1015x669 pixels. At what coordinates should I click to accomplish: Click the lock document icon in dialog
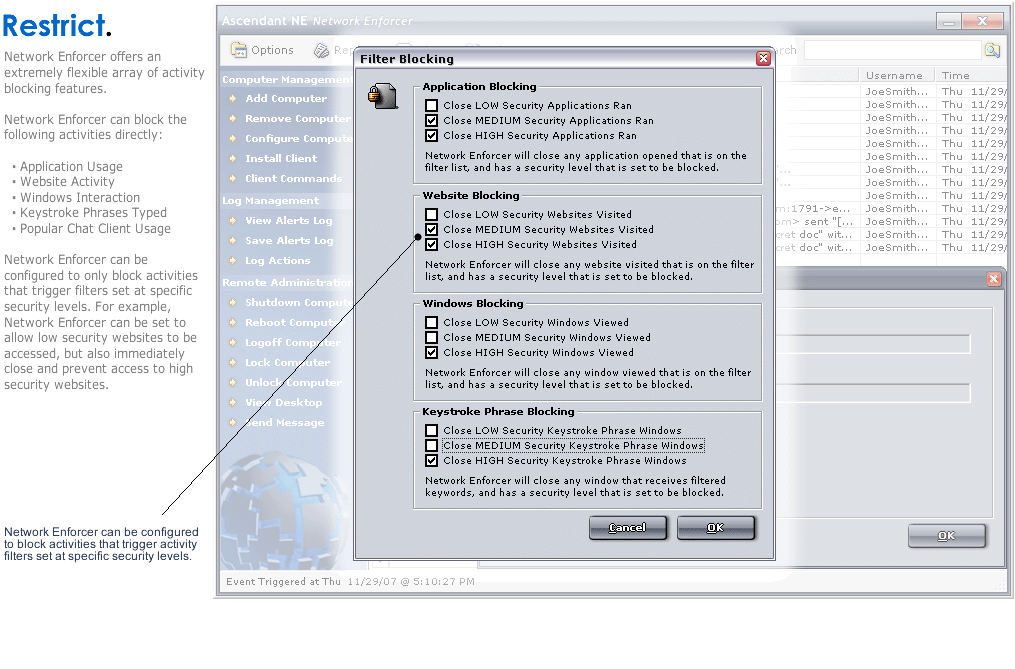pos(377,95)
